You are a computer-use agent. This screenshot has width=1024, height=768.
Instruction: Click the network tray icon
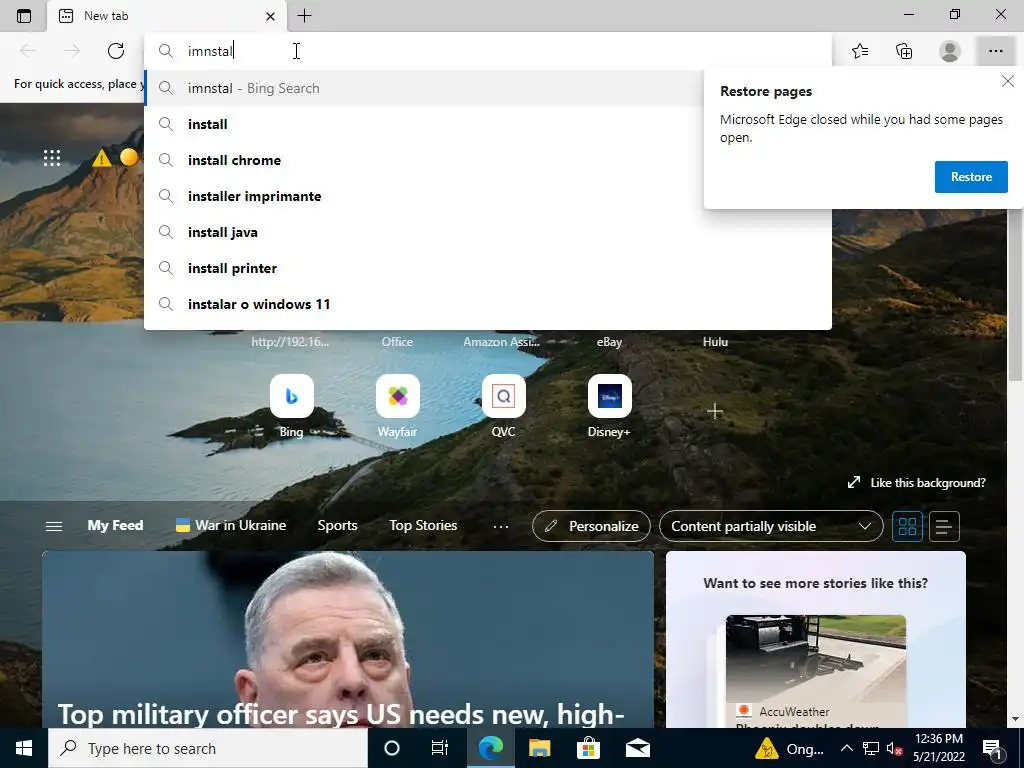click(x=871, y=748)
